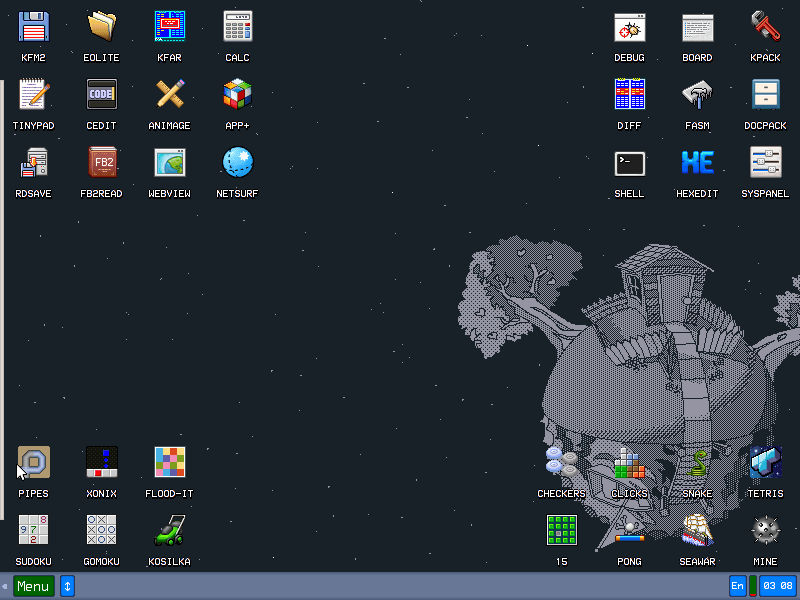Screen dimensions: 800x600
Task: Click the APP+ cube icon
Action: point(238,94)
